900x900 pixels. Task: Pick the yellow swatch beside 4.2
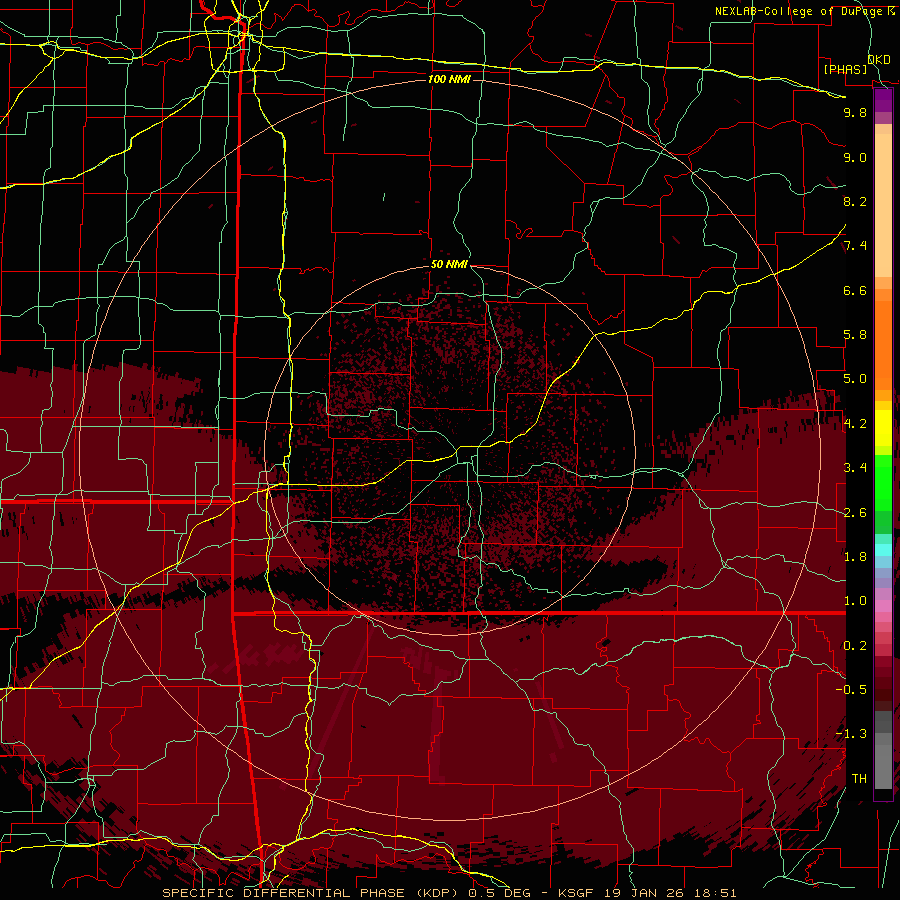click(x=883, y=428)
